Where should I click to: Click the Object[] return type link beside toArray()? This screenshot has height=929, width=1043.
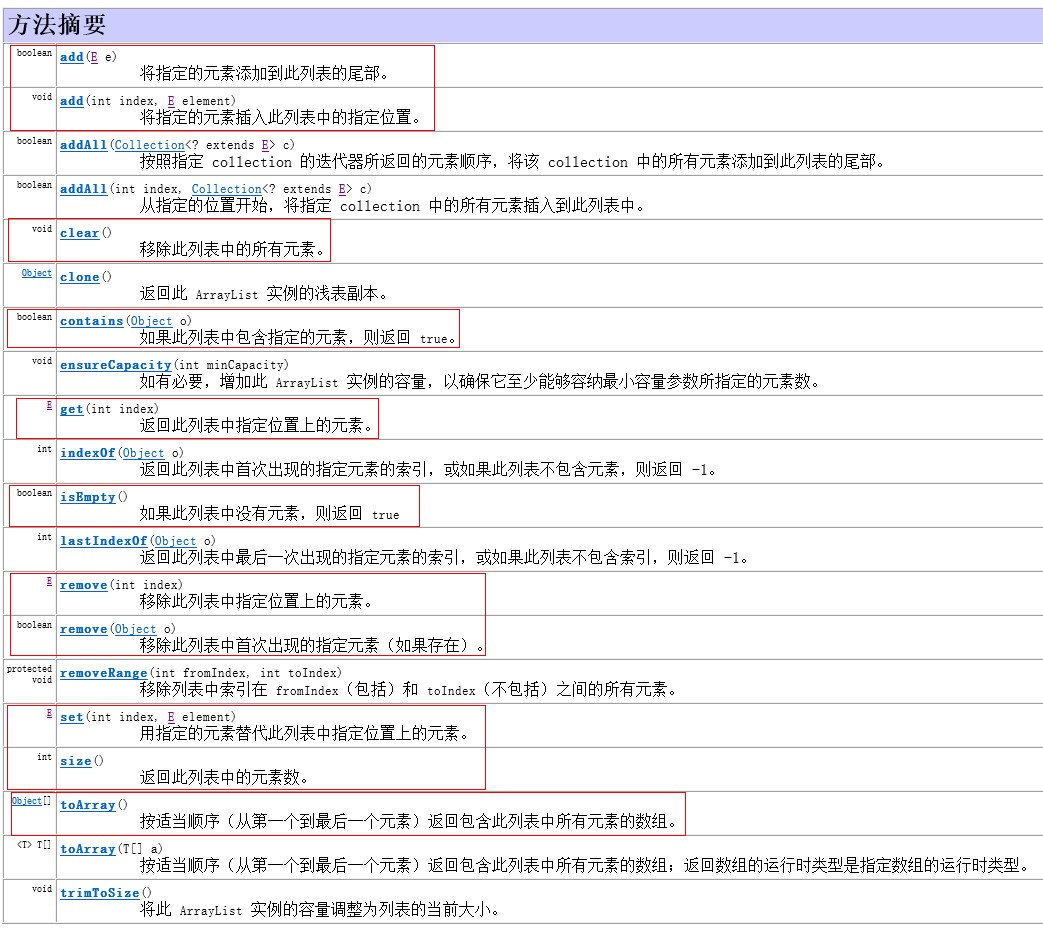pos(27,801)
